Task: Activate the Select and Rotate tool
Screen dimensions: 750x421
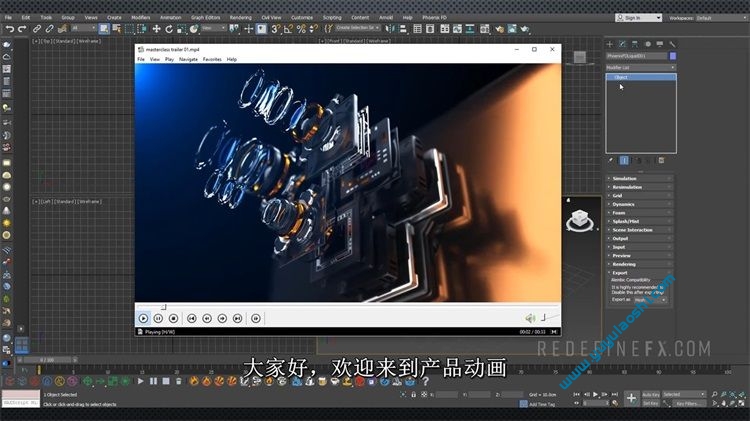Action: [x=169, y=29]
